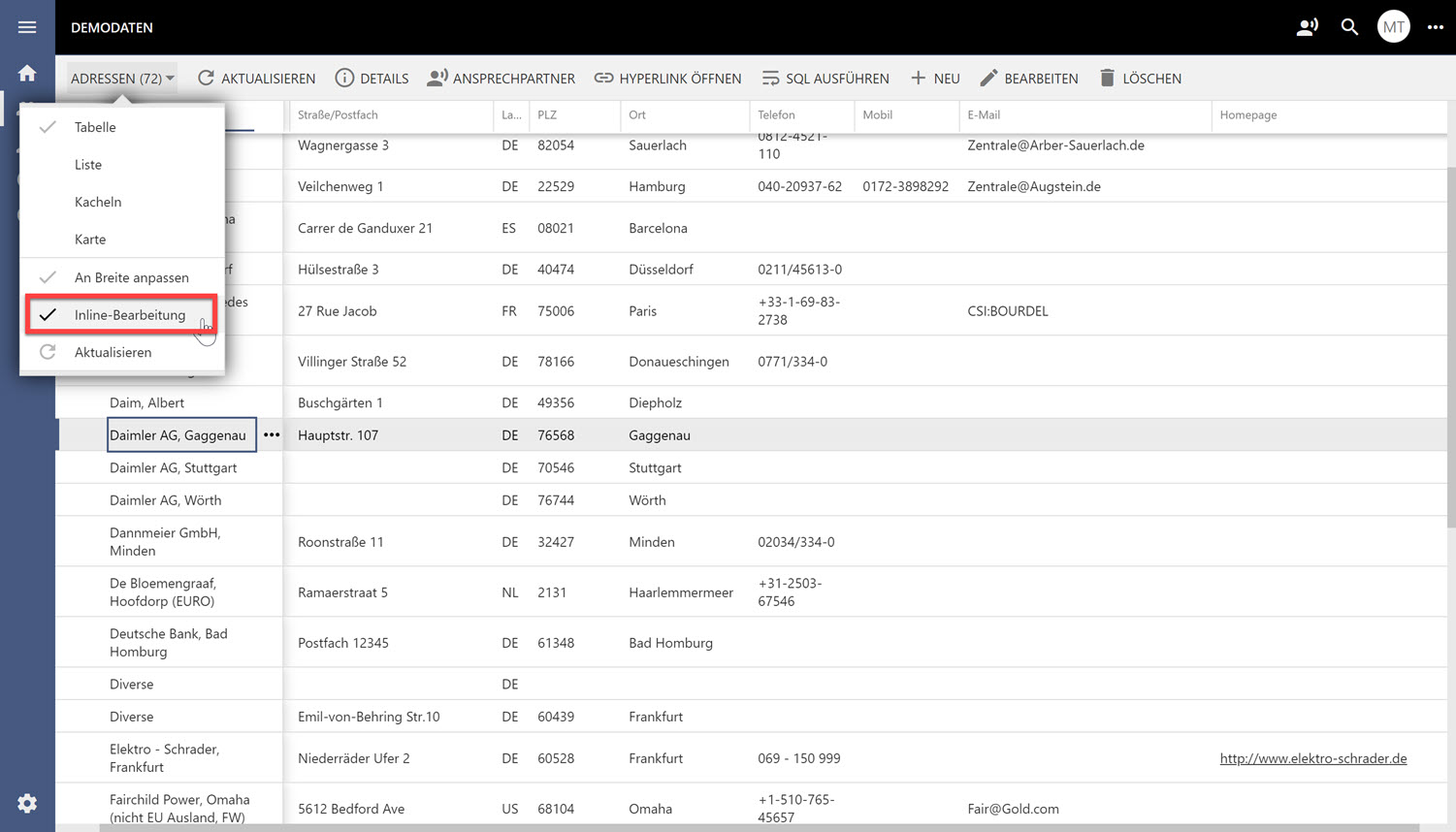The image size is (1456, 832).
Task: Open row options for Daimler AG, Gaggenau
Action: click(x=272, y=435)
